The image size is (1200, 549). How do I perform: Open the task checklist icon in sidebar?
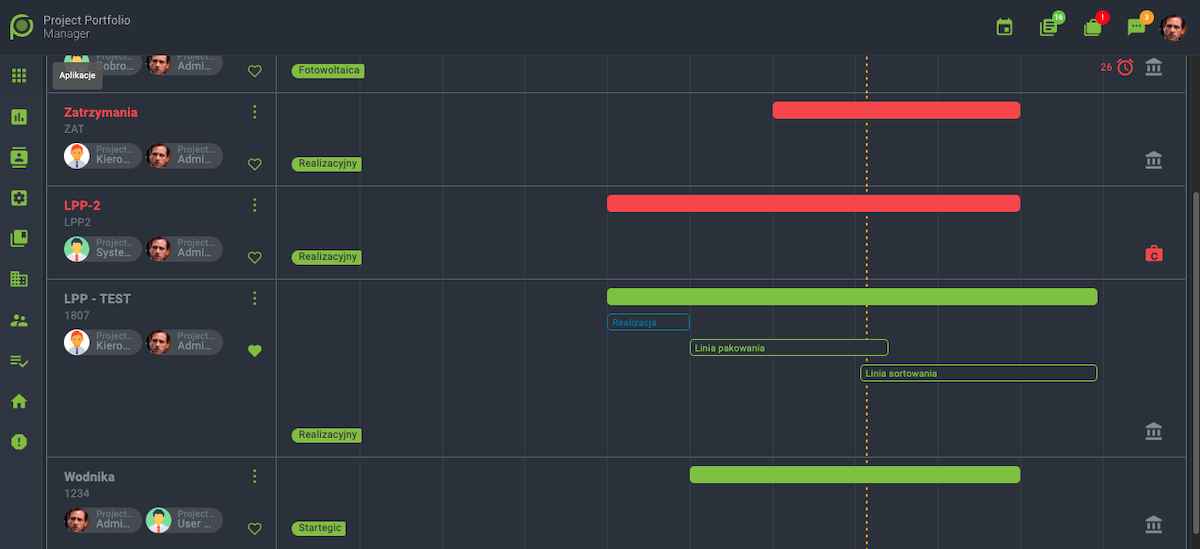(x=19, y=361)
